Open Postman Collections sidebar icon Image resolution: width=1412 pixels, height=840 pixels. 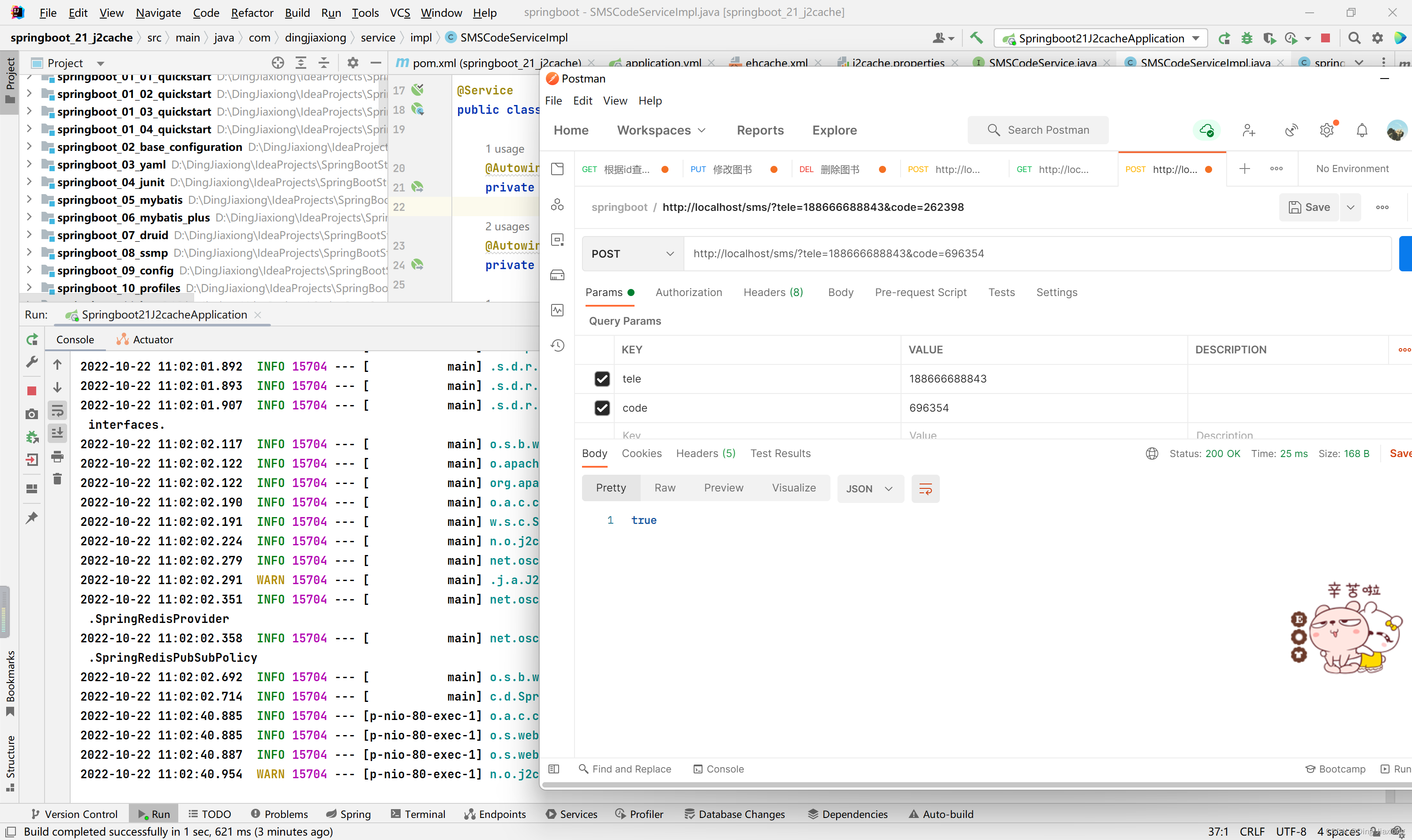pyautogui.click(x=558, y=169)
